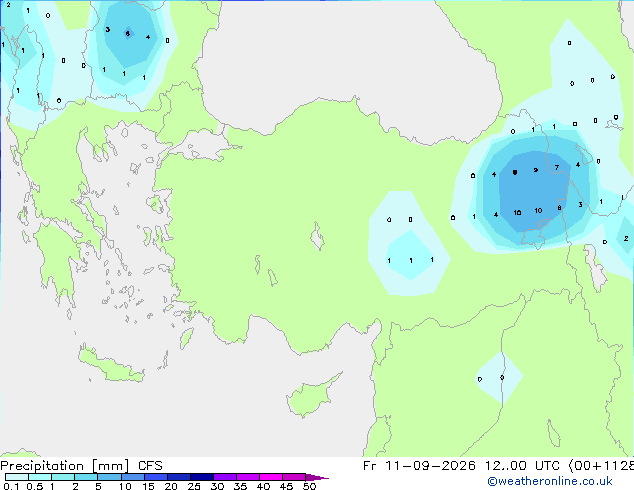The width and height of the screenshot is (634, 490).
Task: Pick the 15–20 mm legend color swatch
Action: pyautogui.click(x=155, y=477)
